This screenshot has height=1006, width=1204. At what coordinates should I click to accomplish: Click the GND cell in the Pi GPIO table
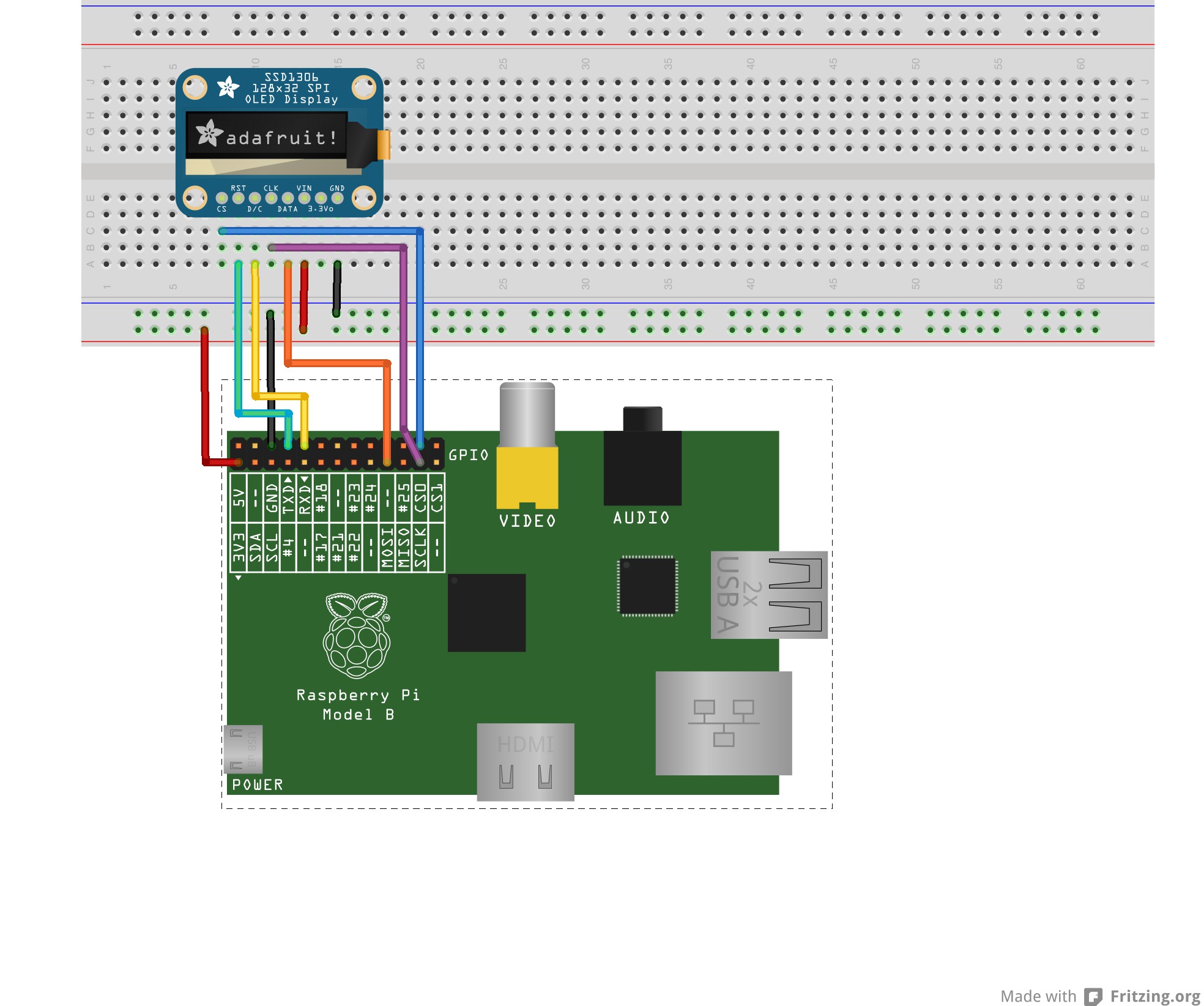tap(272, 497)
